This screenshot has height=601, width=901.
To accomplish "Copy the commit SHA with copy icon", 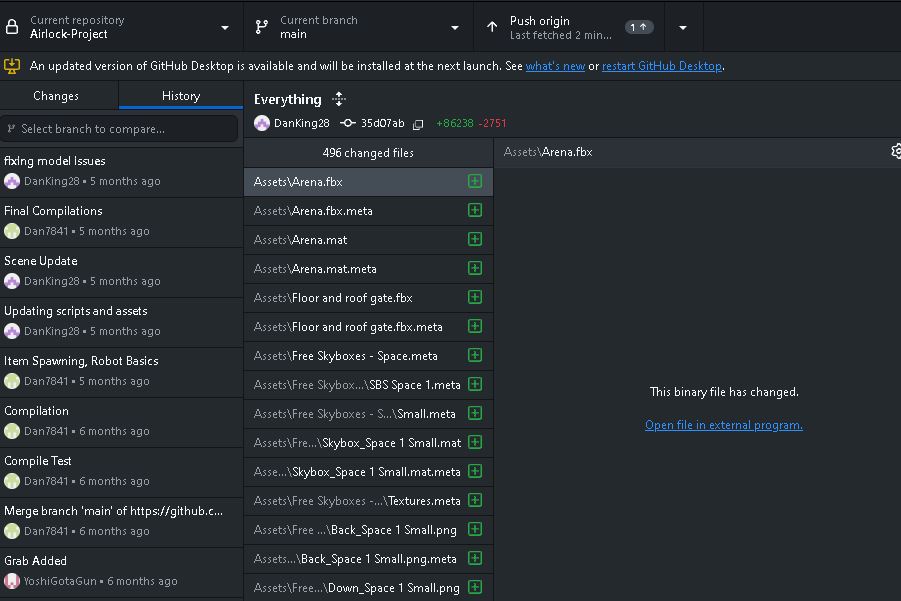I will (x=418, y=124).
